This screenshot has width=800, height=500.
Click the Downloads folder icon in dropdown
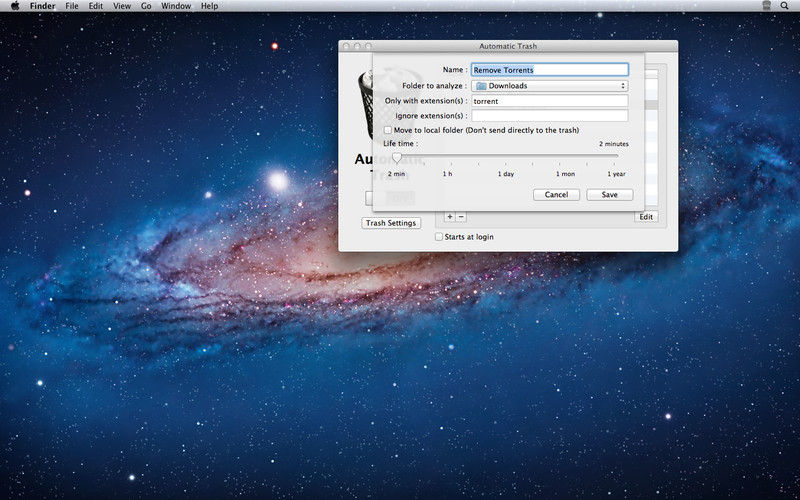(481, 86)
